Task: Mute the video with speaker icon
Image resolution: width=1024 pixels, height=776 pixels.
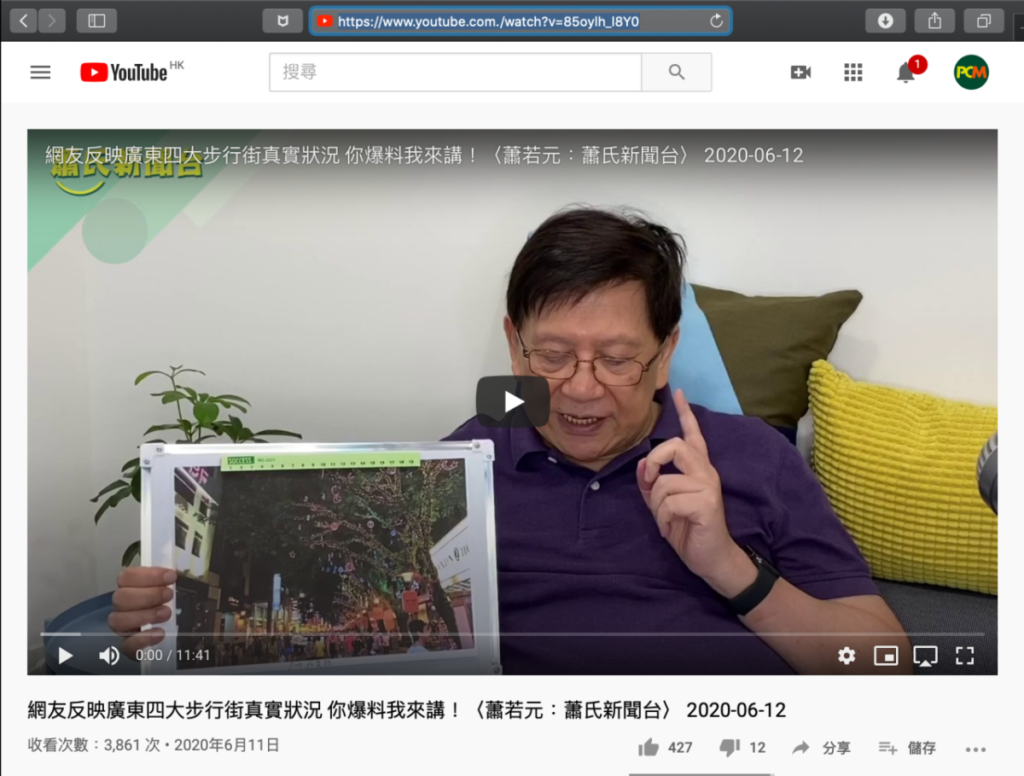Action: tap(109, 655)
